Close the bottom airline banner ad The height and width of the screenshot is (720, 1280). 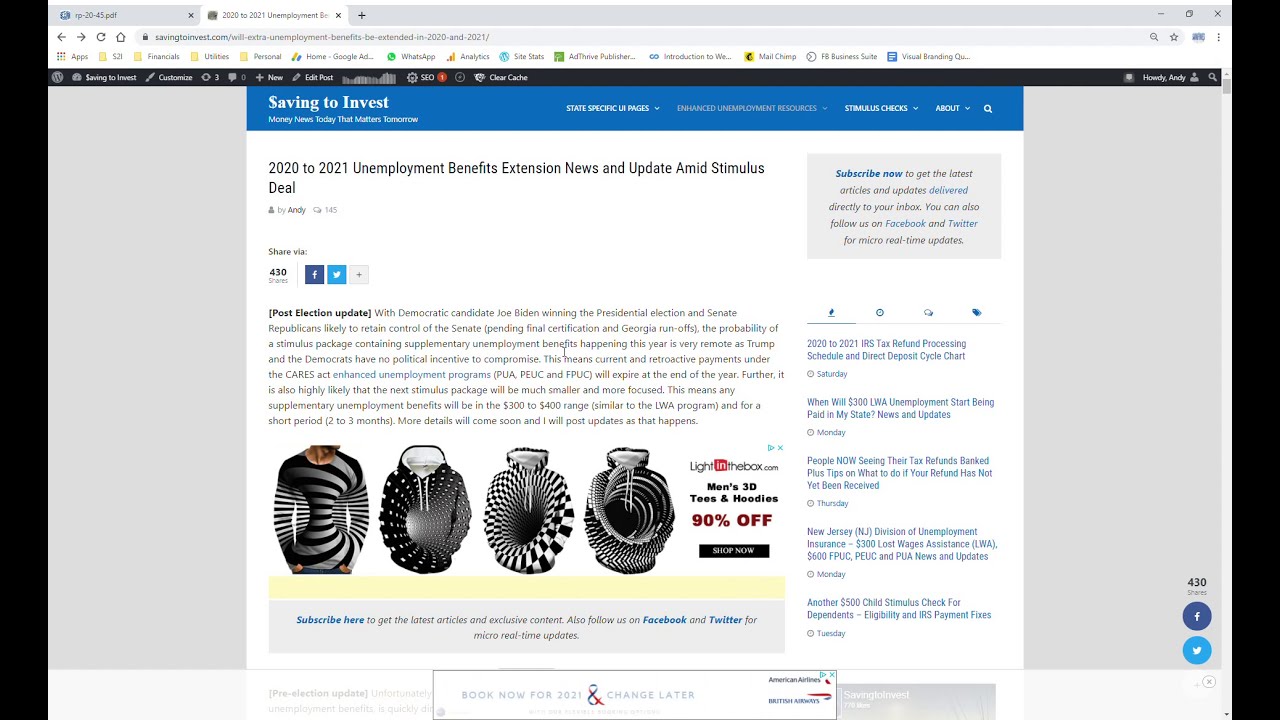tap(831, 675)
